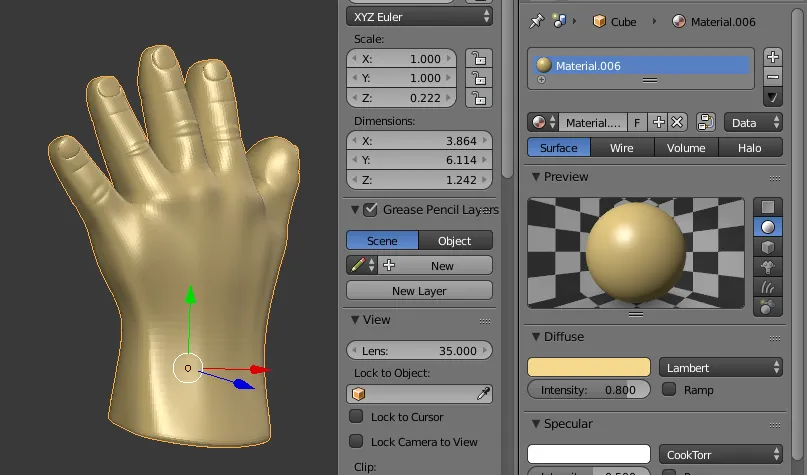Click the pin icon in the properties header
The width and height of the screenshot is (807, 475).
(536, 21)
